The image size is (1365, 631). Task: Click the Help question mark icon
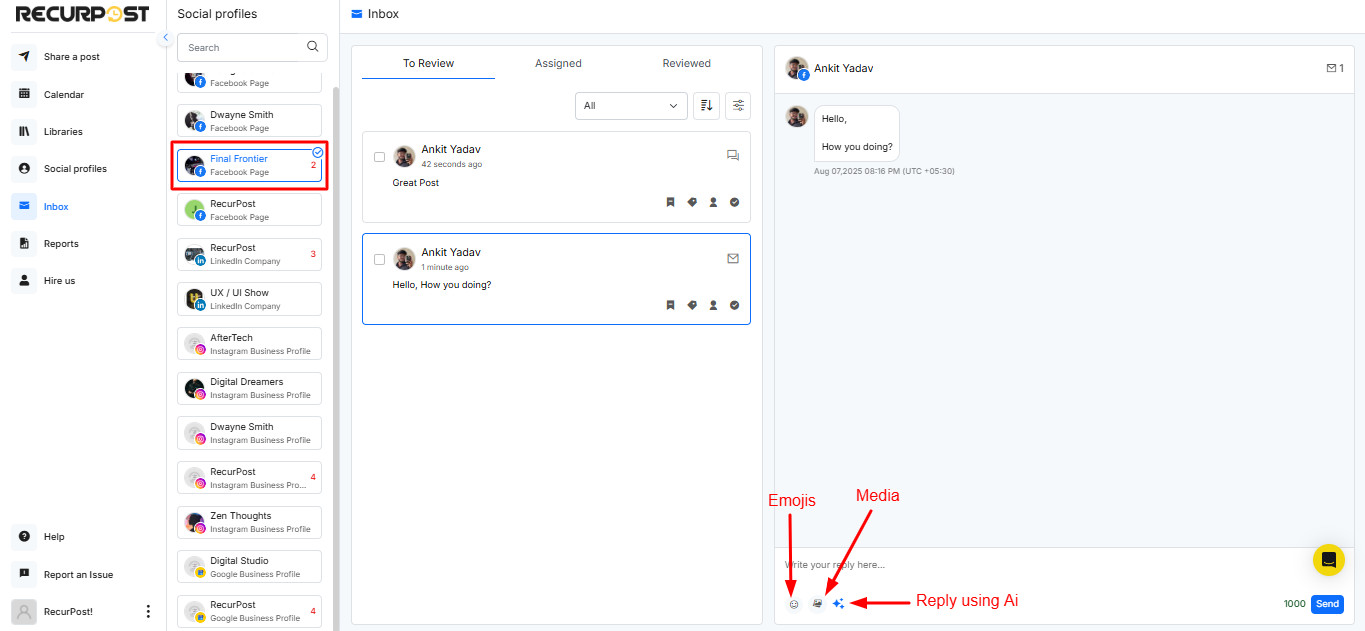[x=24, y=537]
